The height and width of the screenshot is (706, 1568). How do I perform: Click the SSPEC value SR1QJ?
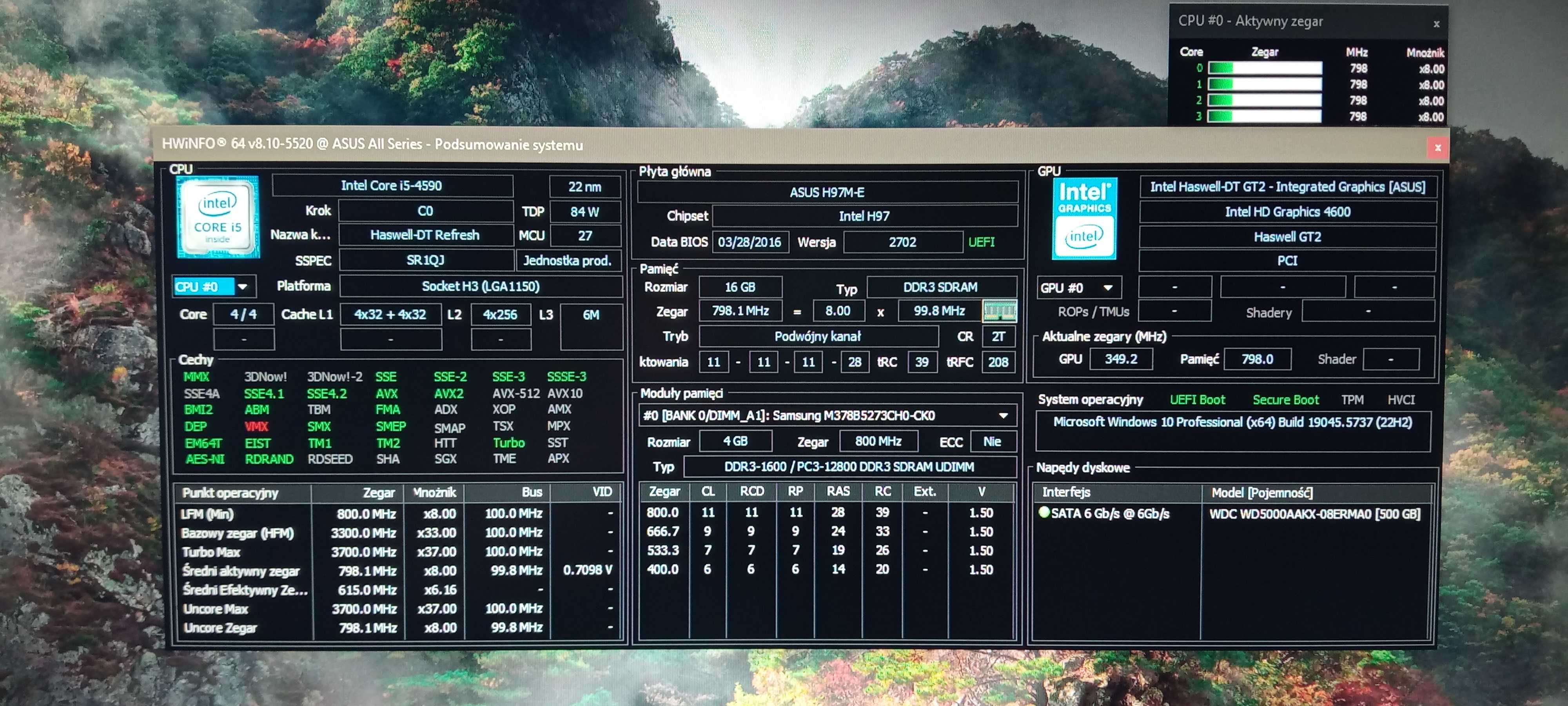point(425,261)
